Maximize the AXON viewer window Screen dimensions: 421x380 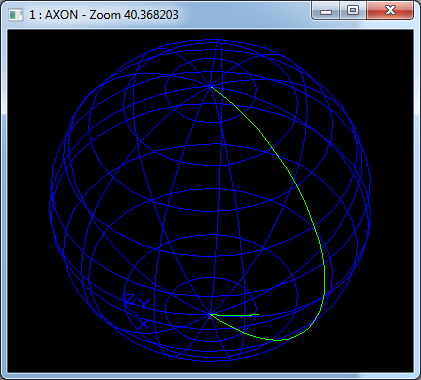coord(353,11)
